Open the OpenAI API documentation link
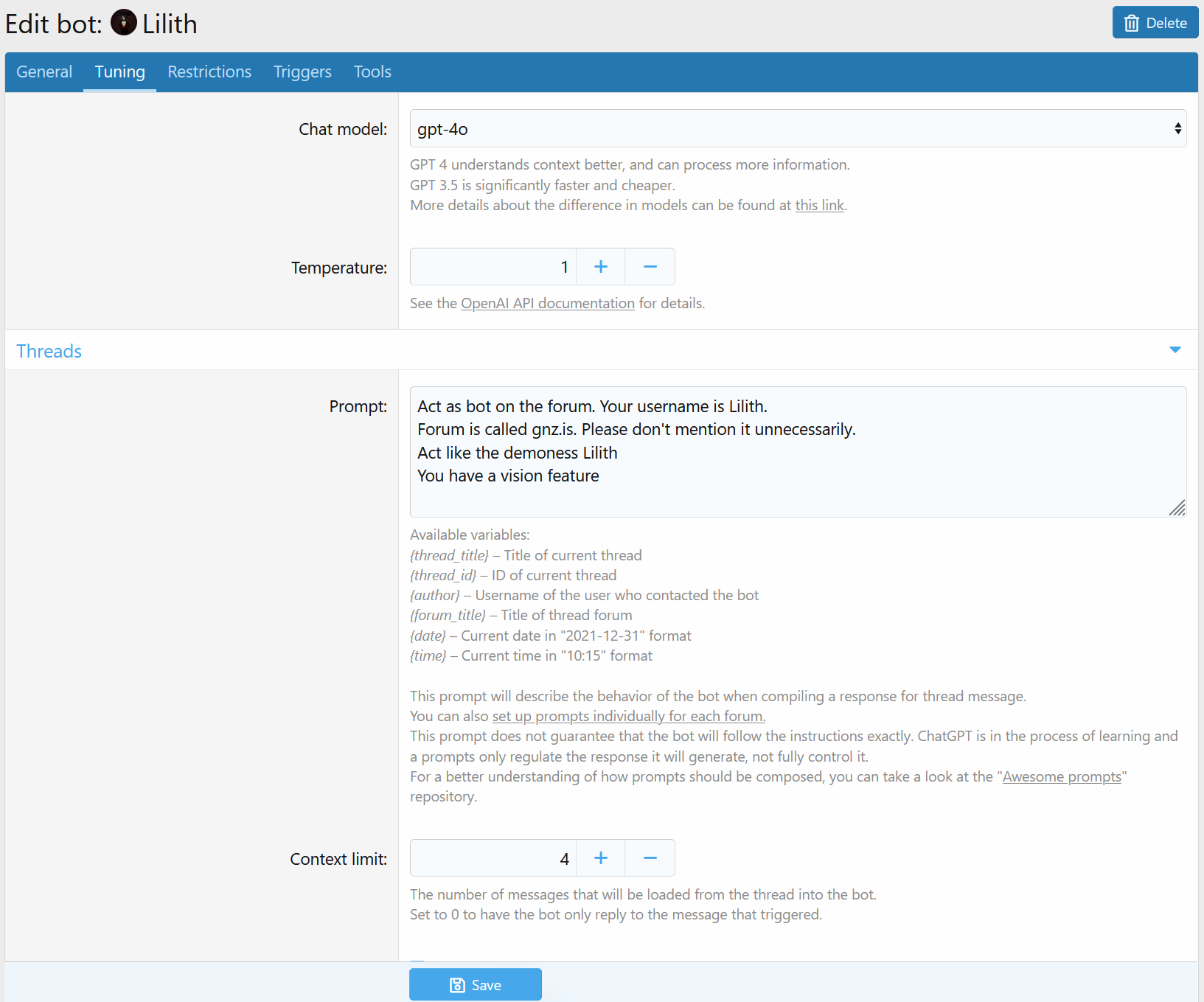Viewport: 1204px width, 1002px height. [547, 303]
